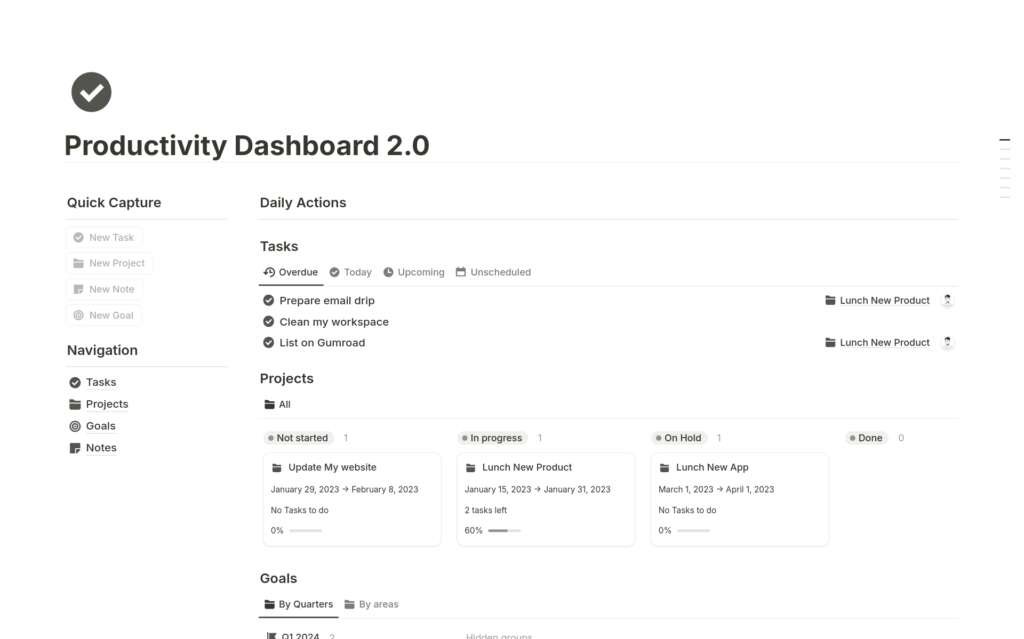Click the New Project button
The height and width of the screenshot is (639, 1024).
(109, 263)
